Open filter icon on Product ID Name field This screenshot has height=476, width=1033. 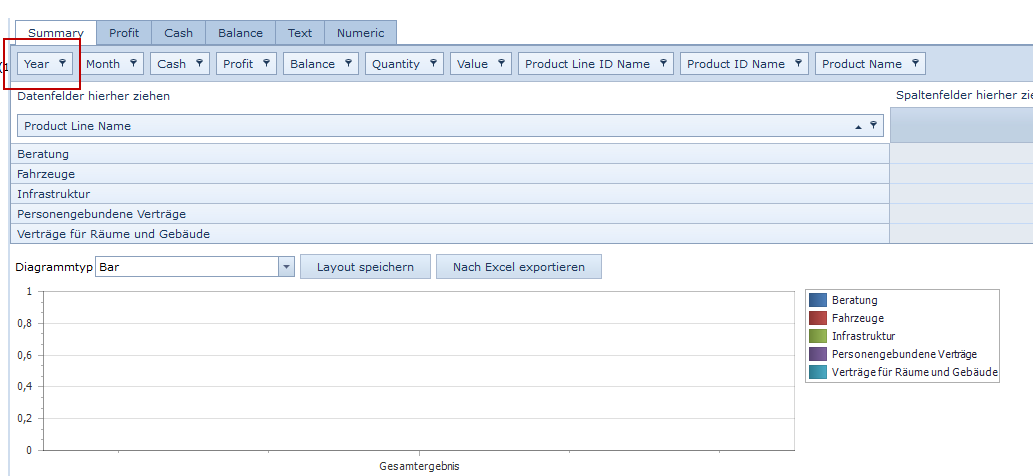(x=798, y=64)
